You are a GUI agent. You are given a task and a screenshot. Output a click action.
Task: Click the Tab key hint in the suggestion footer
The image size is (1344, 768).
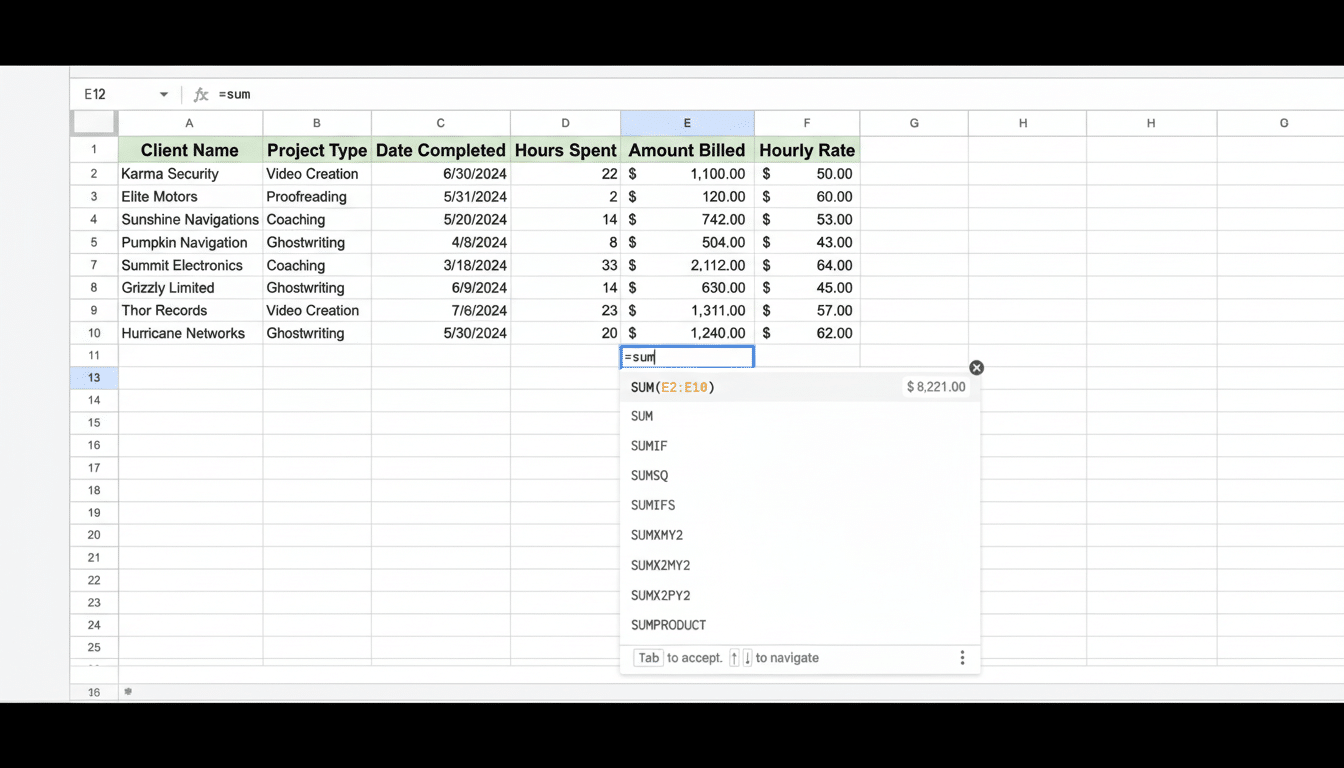648,657
